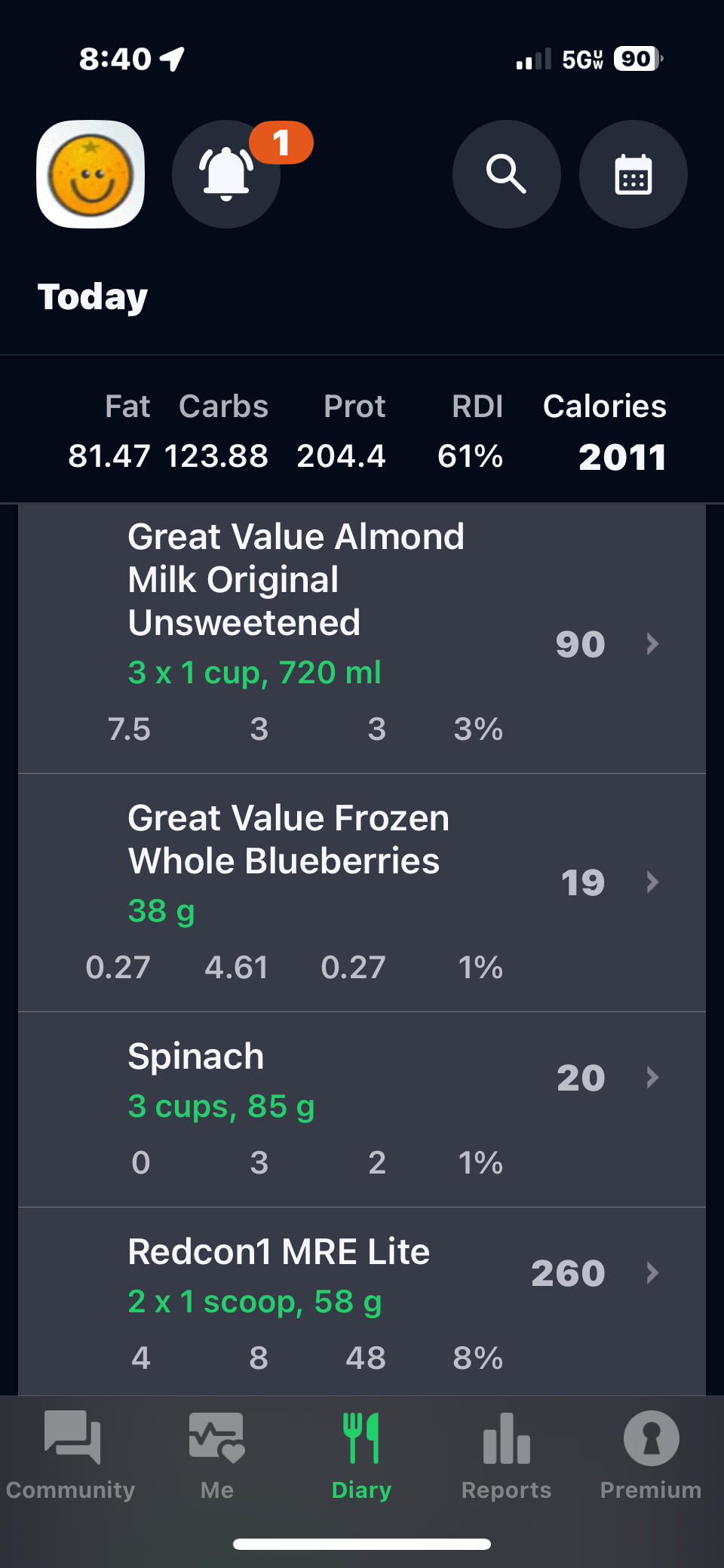Open the Community chat icon

(72, 1438)
